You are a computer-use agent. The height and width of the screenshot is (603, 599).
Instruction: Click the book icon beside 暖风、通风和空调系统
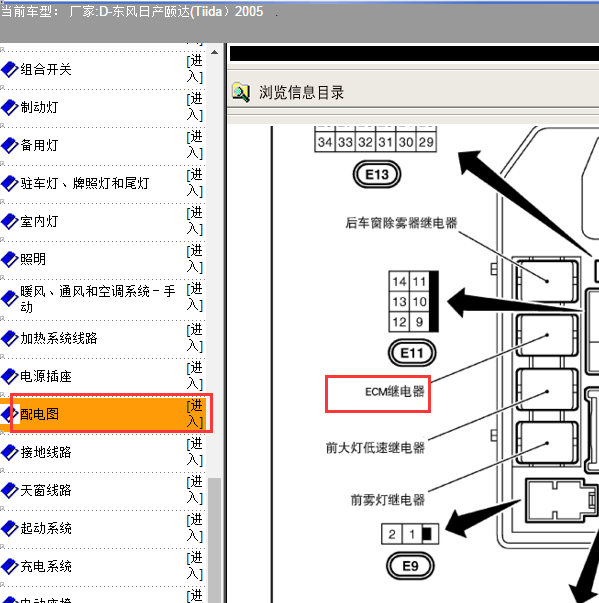click(x=10, y=299)
